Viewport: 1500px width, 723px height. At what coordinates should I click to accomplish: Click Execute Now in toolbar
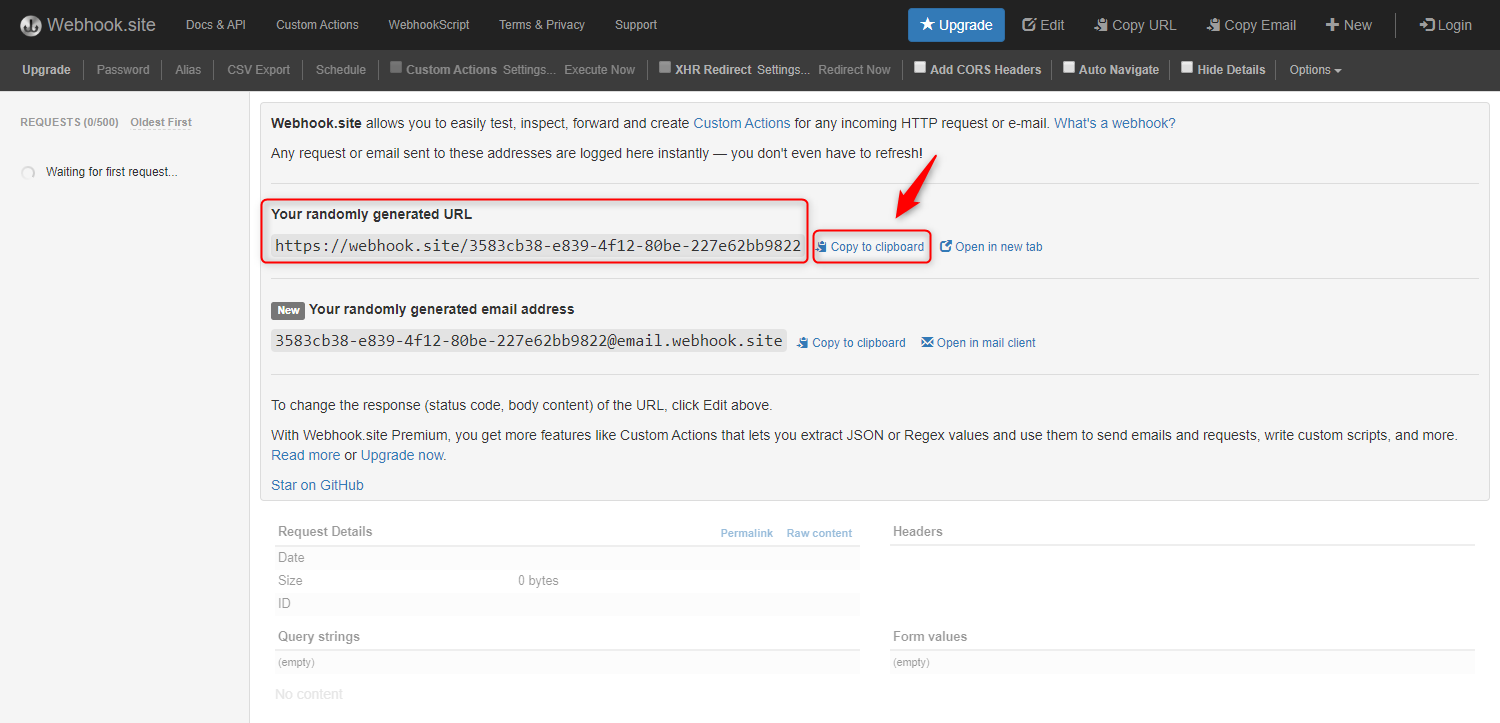[599, 70]
